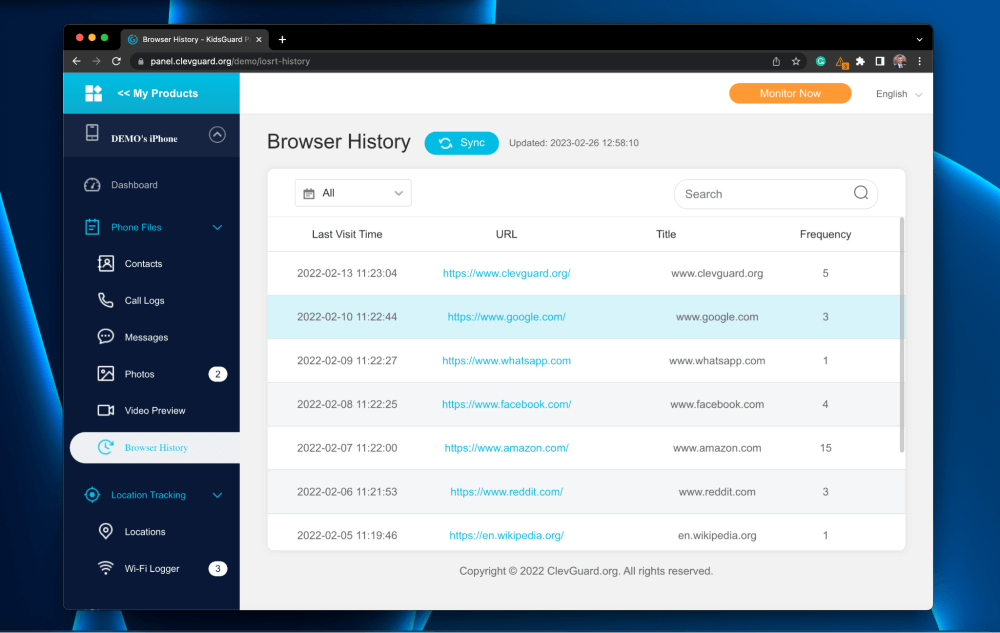Click the Messages speech bubble icon
The height and width of the screenshot is (633, 1000).
point(106,337)
